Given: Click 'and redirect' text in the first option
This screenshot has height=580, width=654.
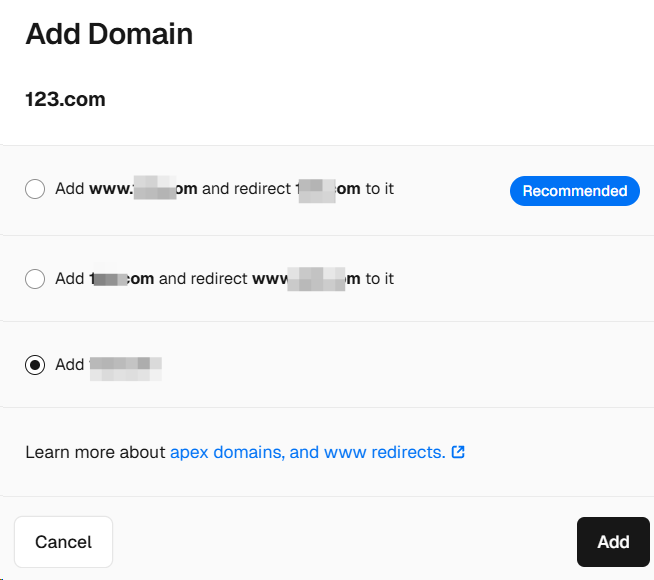Looking at the screenshot, I should [x=246, y=189].
